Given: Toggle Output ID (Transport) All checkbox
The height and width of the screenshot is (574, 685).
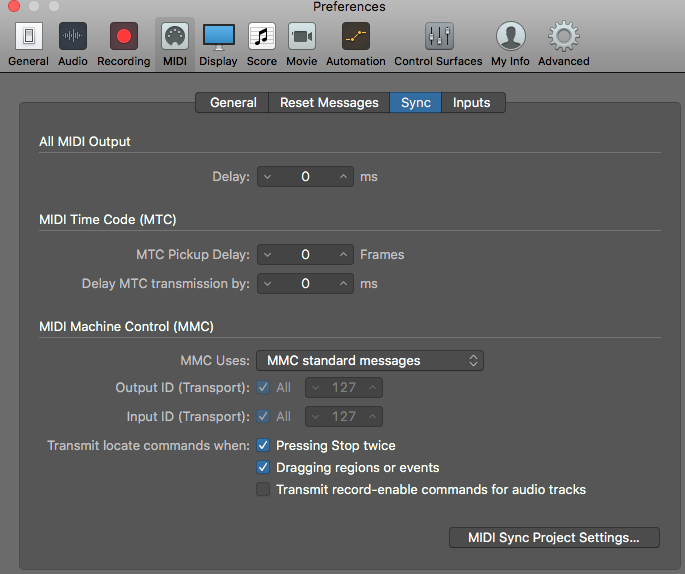Looking at the screenshot, I should [263, 387].
